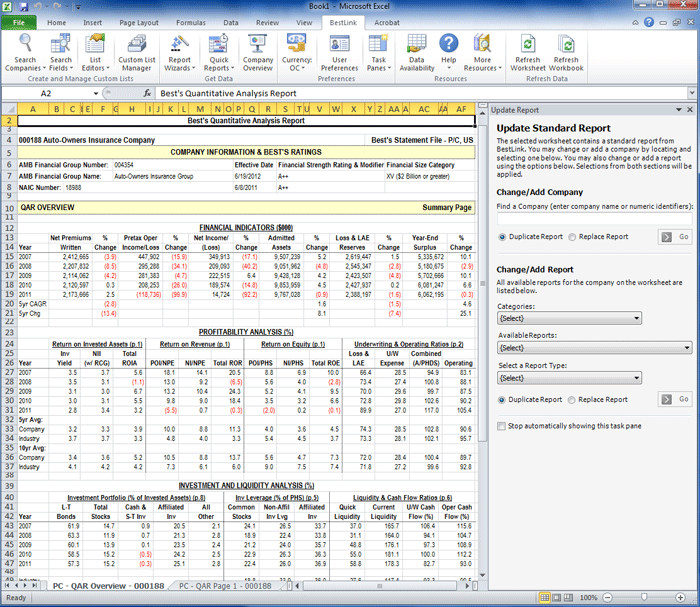Open Liquidity & Cash Flow Ratios (p.6) link

pyautogui.click(x=402, y=498)
